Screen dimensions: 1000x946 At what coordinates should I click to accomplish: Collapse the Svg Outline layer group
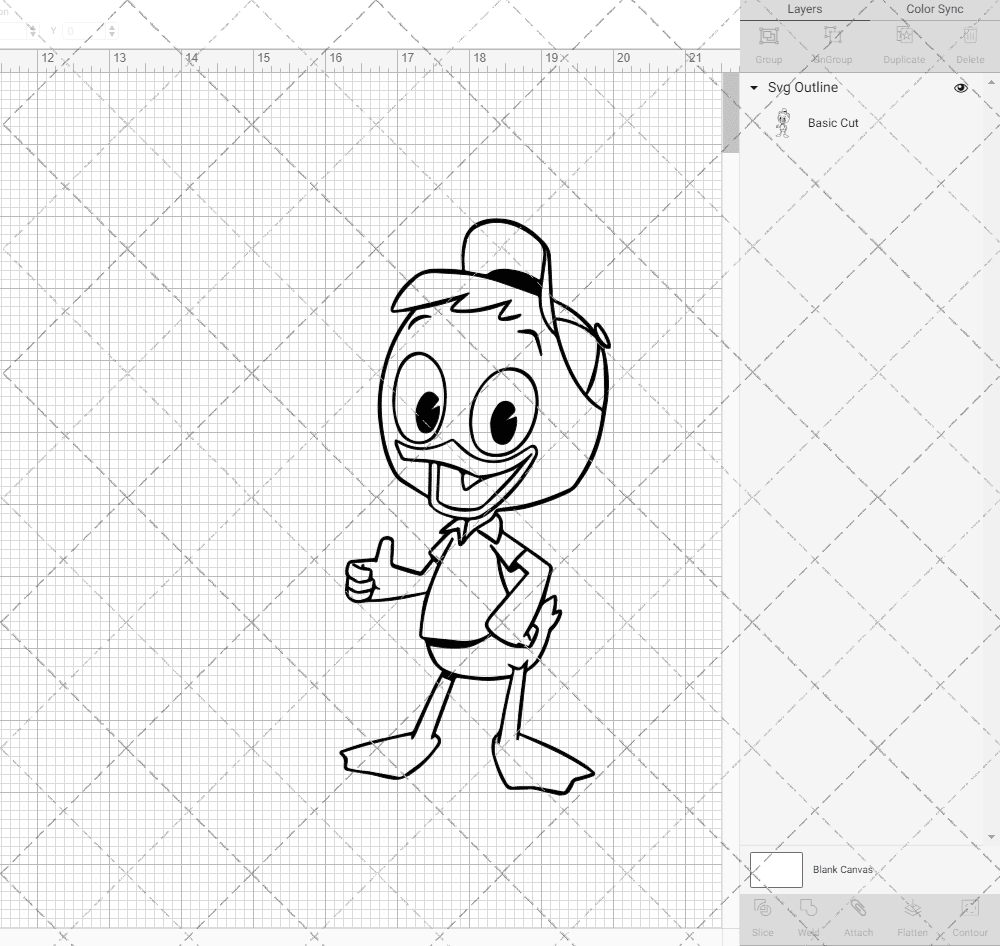(x=754, y=87)
